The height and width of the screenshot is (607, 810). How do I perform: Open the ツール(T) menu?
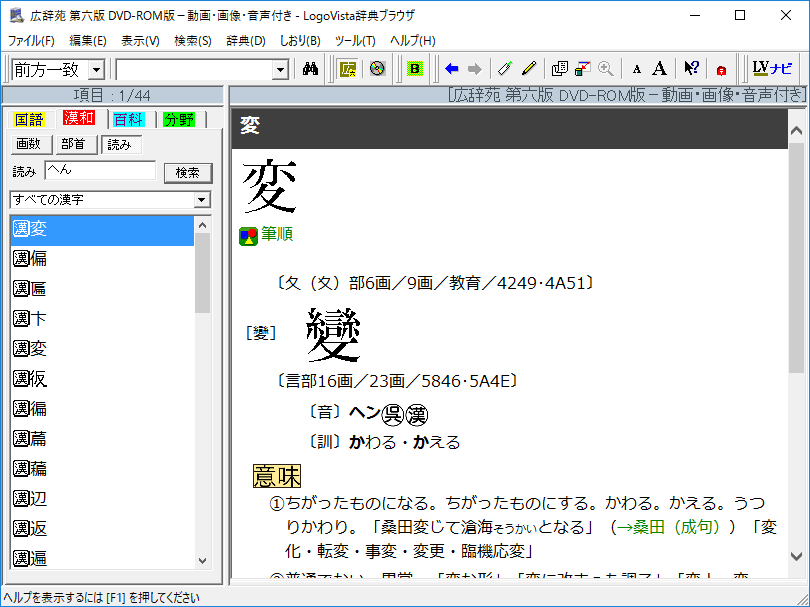tap(355, 41)
